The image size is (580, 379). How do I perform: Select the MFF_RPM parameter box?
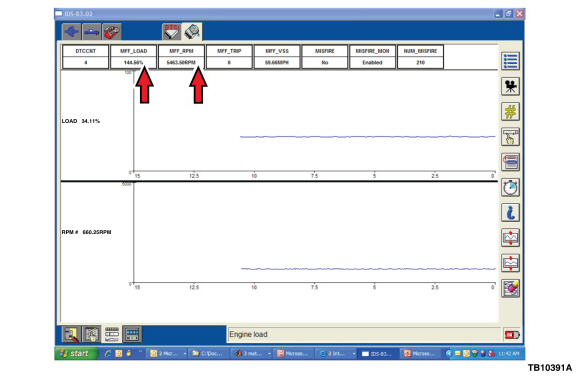[x=181, y=57]
